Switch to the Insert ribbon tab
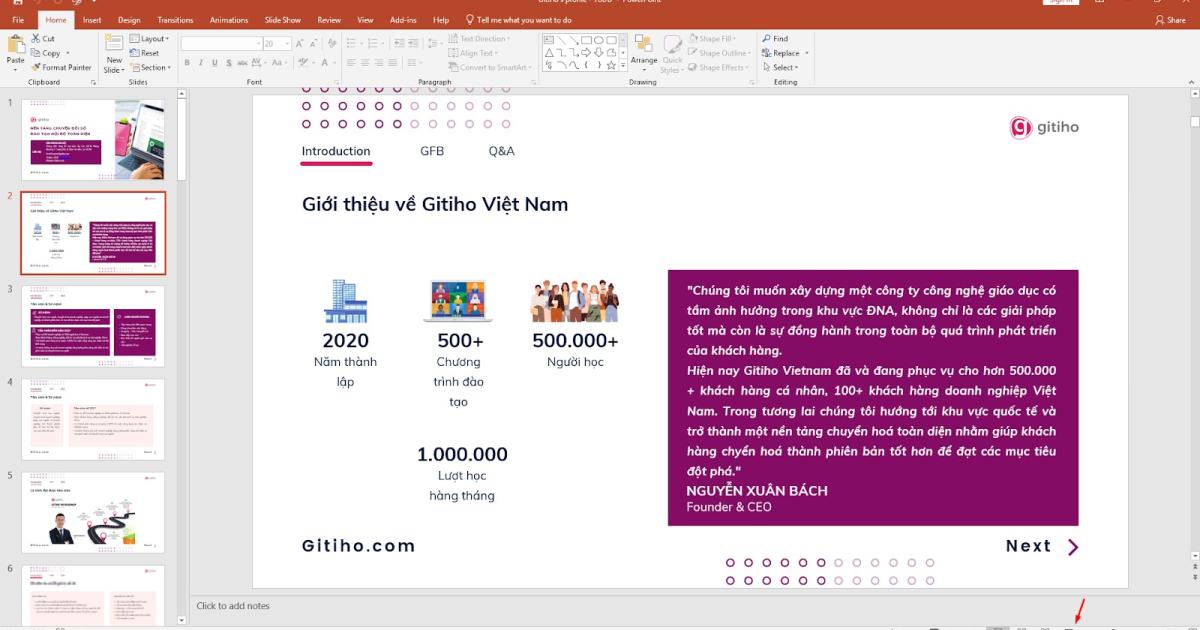1200x630 pixels. [91, 19]
